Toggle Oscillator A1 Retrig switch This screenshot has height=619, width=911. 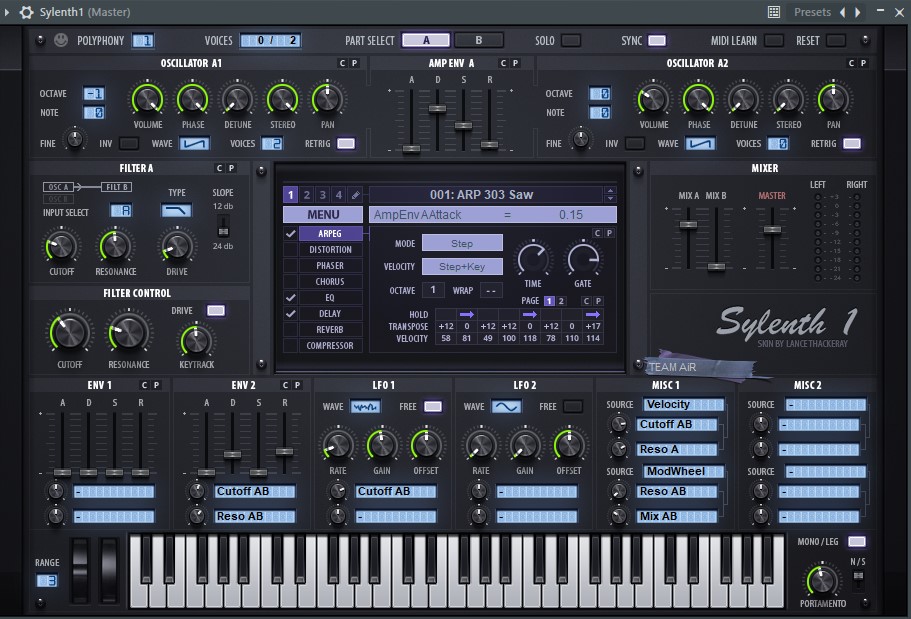(346, 143)
